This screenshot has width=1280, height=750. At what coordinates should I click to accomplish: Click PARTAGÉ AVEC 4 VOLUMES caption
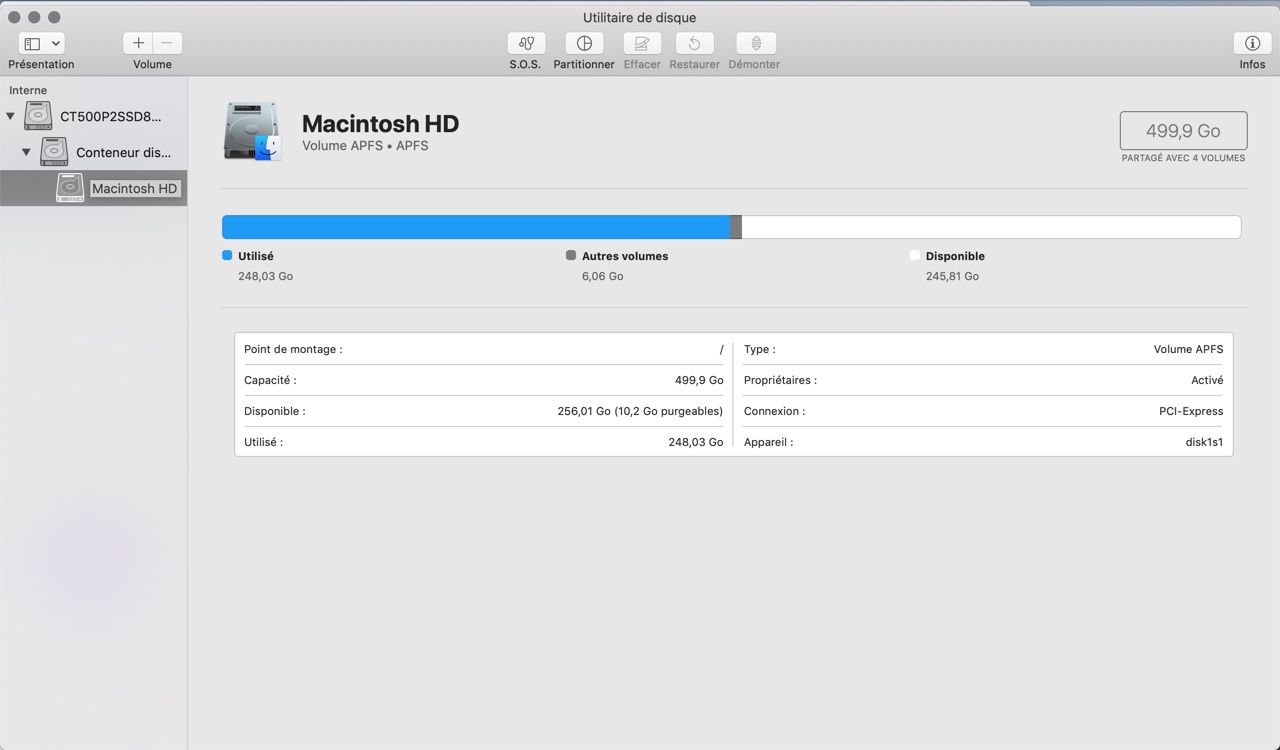(1183, 158)
